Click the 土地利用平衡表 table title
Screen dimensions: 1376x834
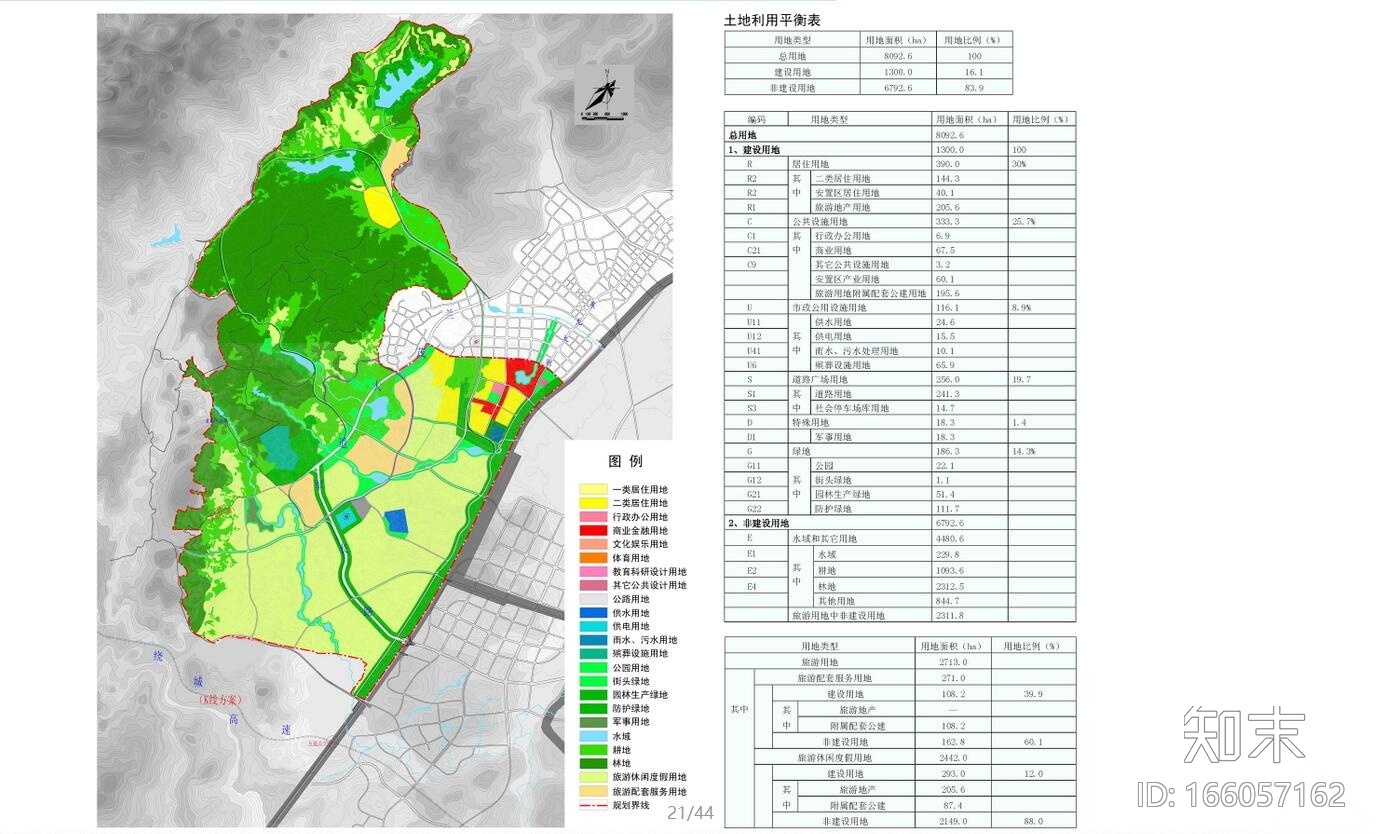pos(772,19)
